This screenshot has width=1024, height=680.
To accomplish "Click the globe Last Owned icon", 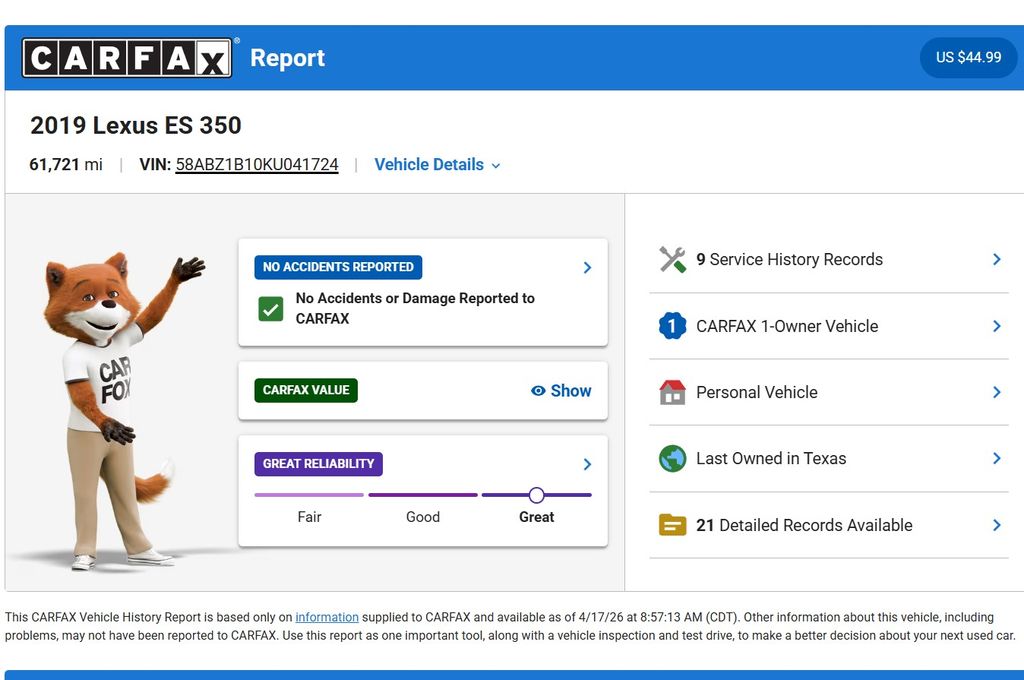I will pos(672,459).
